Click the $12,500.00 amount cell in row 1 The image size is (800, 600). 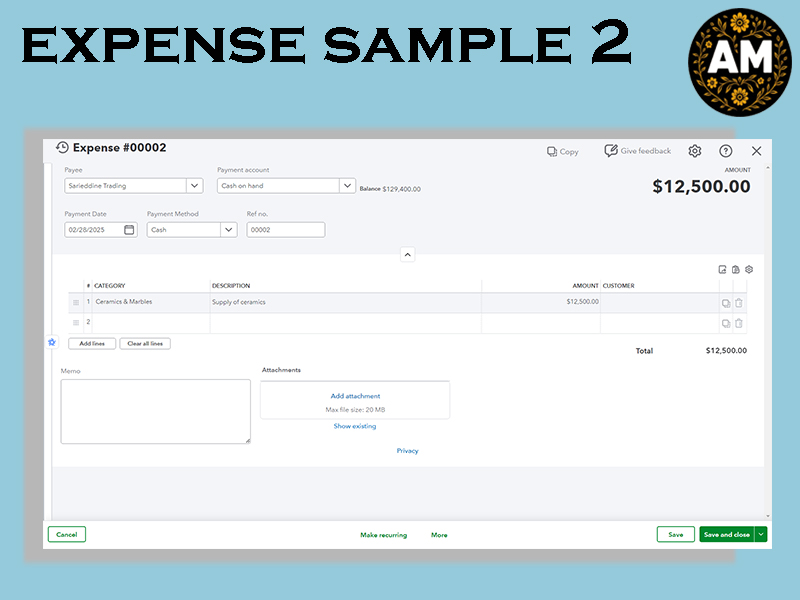click(541, 302)
